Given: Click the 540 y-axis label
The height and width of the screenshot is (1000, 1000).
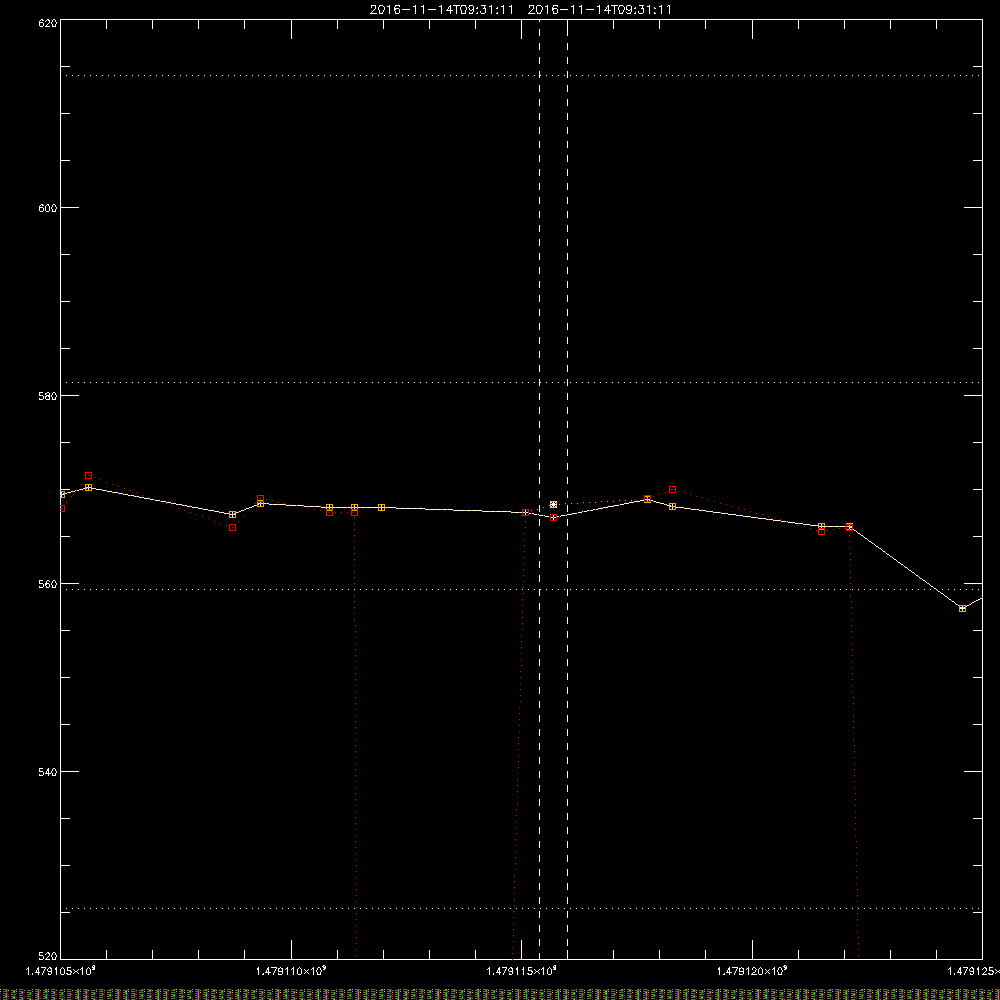Looking at the screenshot, I should [x=48, y=772].
